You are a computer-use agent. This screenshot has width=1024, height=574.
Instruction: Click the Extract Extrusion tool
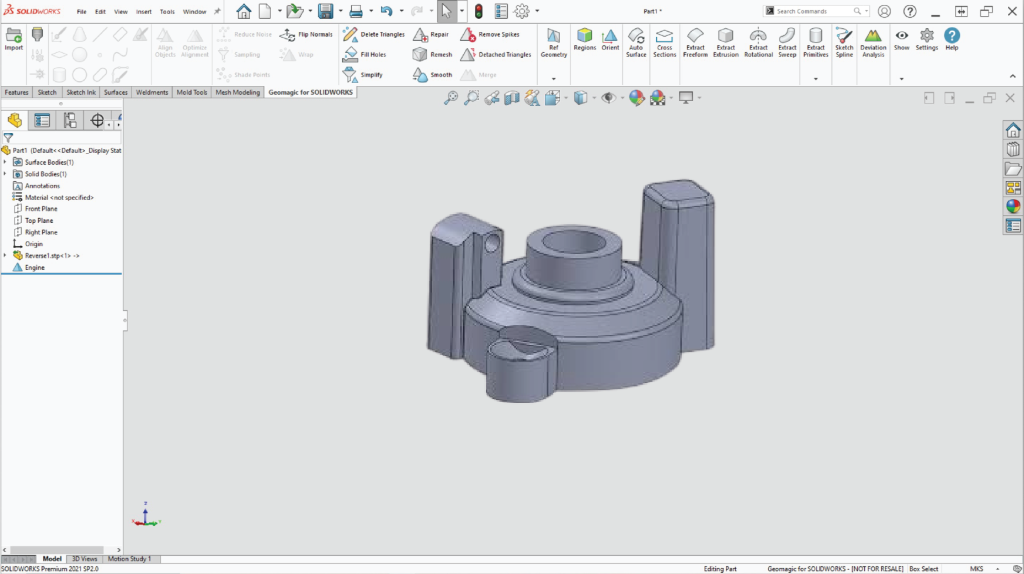726,40
